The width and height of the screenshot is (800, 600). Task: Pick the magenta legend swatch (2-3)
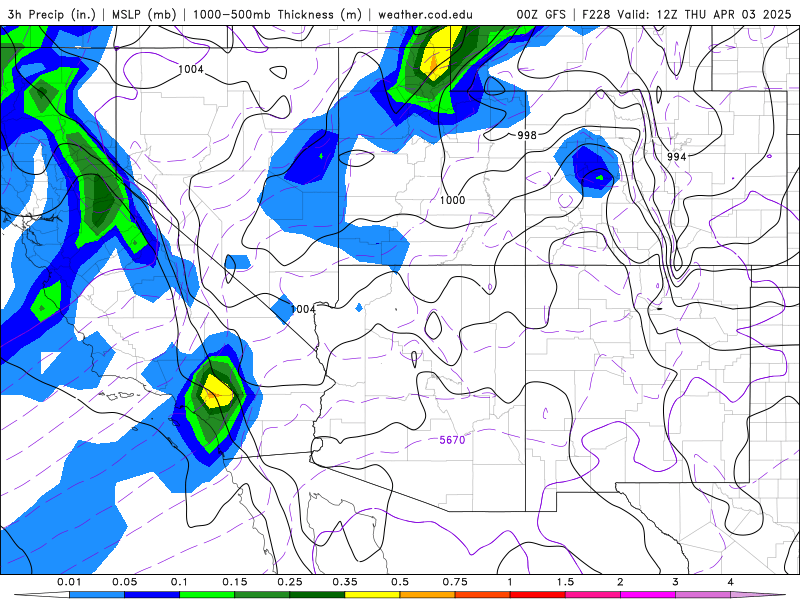[x=648, y=595]
